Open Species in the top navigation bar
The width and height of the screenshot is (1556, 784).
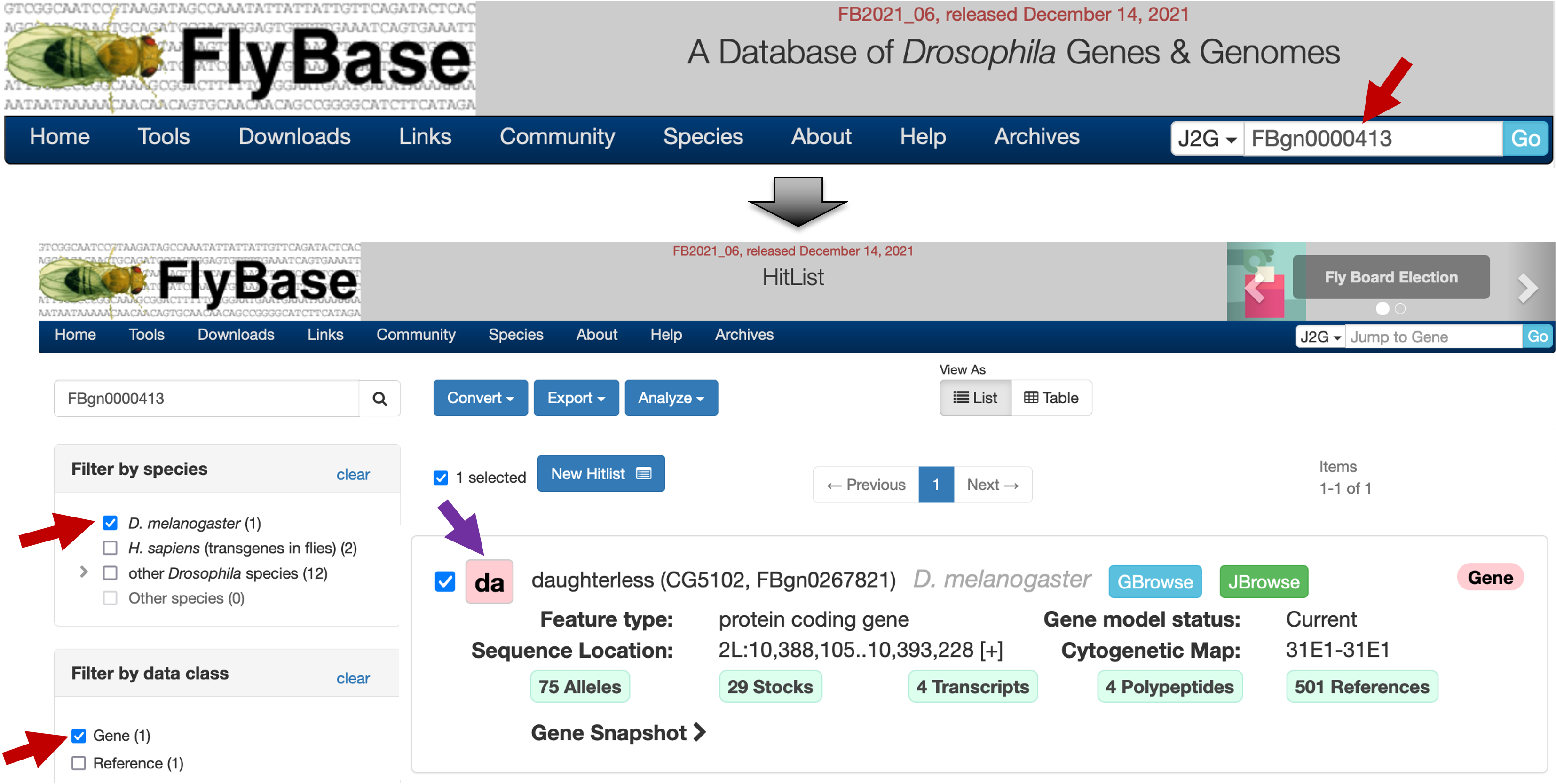pos(703,136)
